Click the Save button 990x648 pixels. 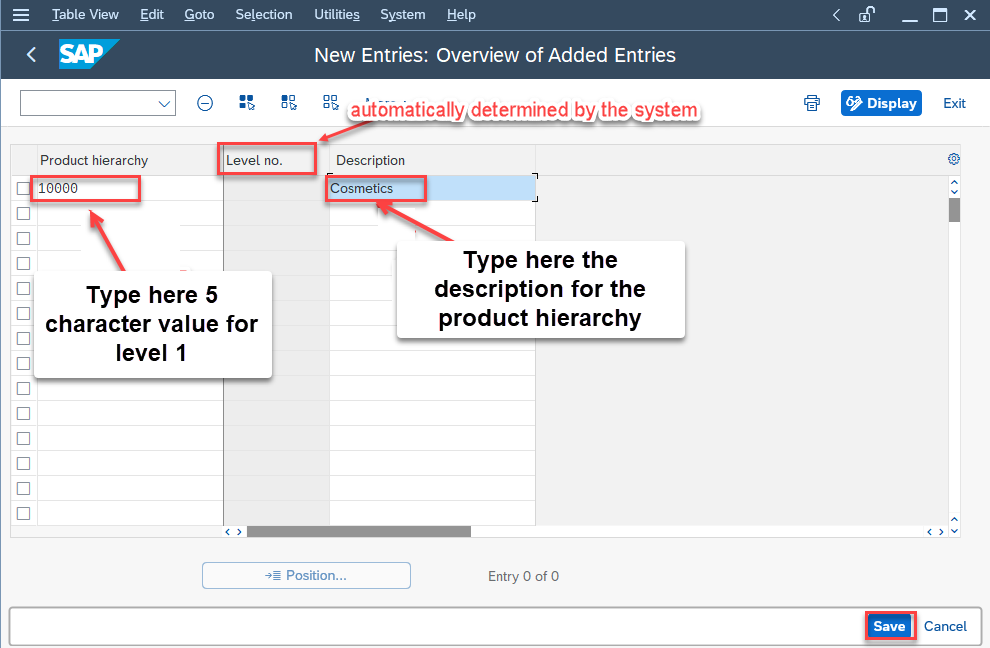889,625
